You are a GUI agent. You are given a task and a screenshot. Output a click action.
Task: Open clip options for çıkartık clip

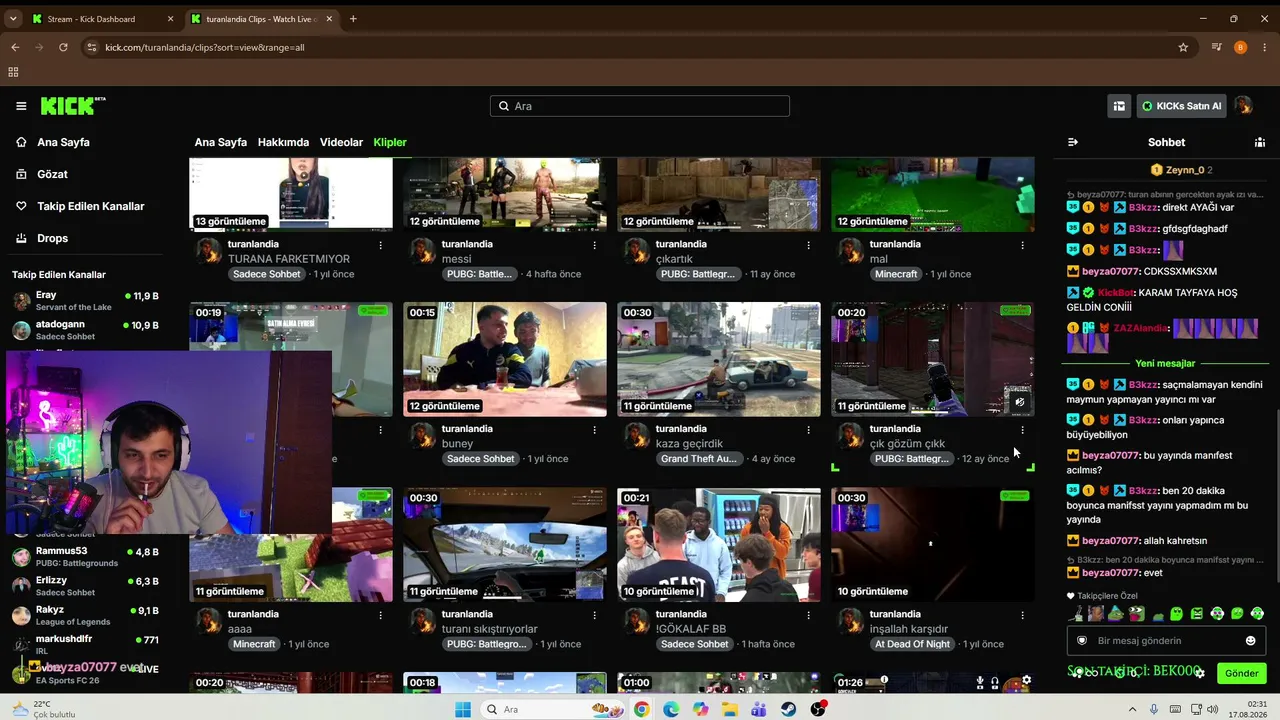pos(808,244)
